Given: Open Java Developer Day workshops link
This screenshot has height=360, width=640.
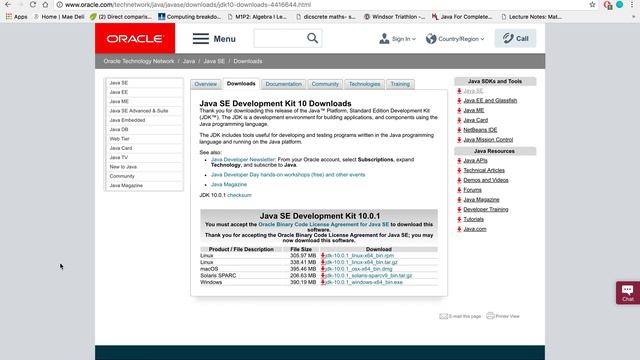Looking at the screenshot, I should (x=288, y=175).
